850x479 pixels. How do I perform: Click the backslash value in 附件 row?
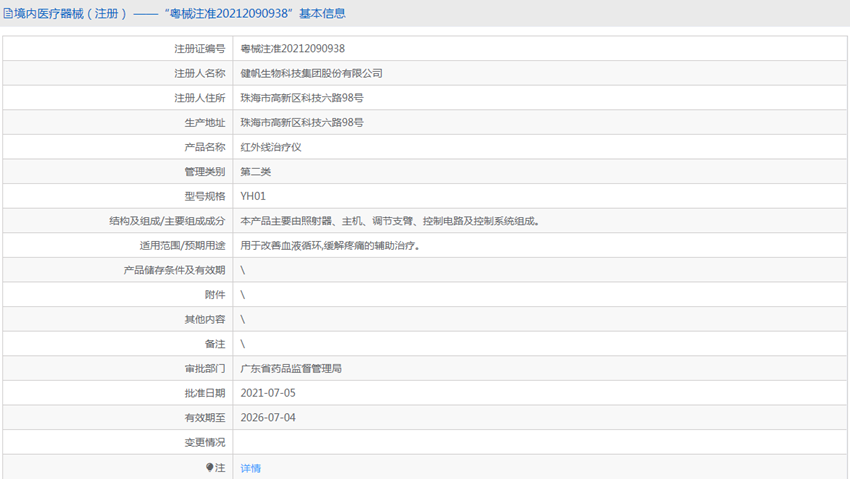click(x=243, y=295)
